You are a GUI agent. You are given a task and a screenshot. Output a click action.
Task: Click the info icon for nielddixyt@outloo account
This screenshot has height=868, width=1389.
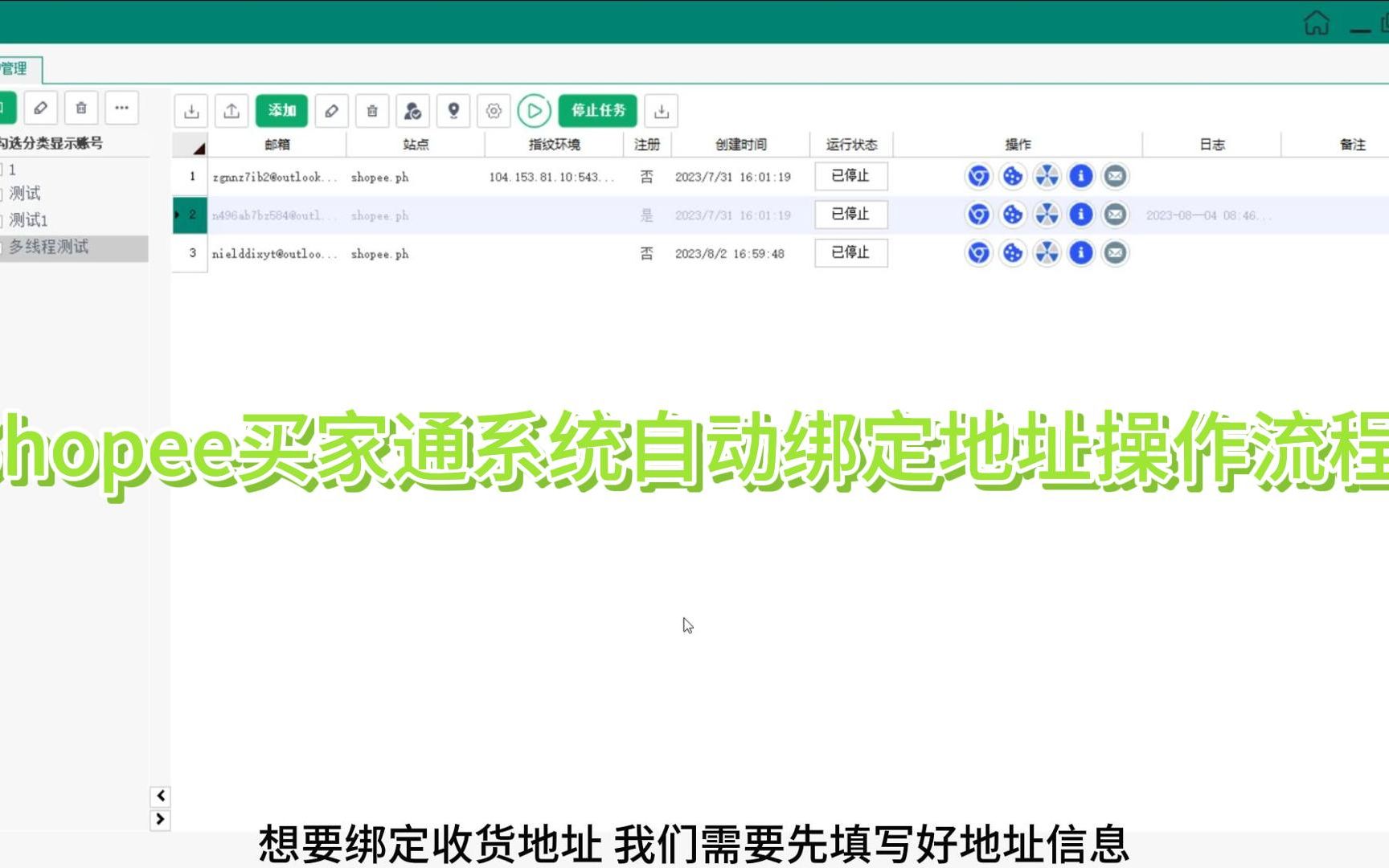(x=1081, y=253)
